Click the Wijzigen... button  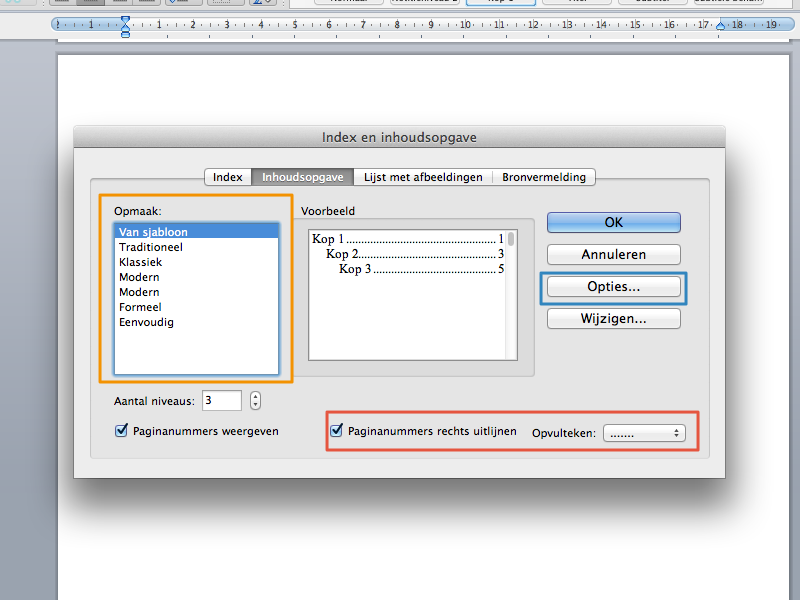(614, 318)
